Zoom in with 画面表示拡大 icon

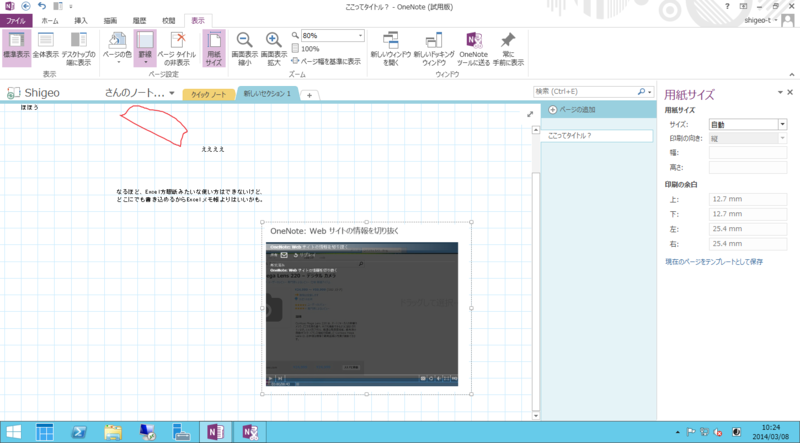coord(274,48)
